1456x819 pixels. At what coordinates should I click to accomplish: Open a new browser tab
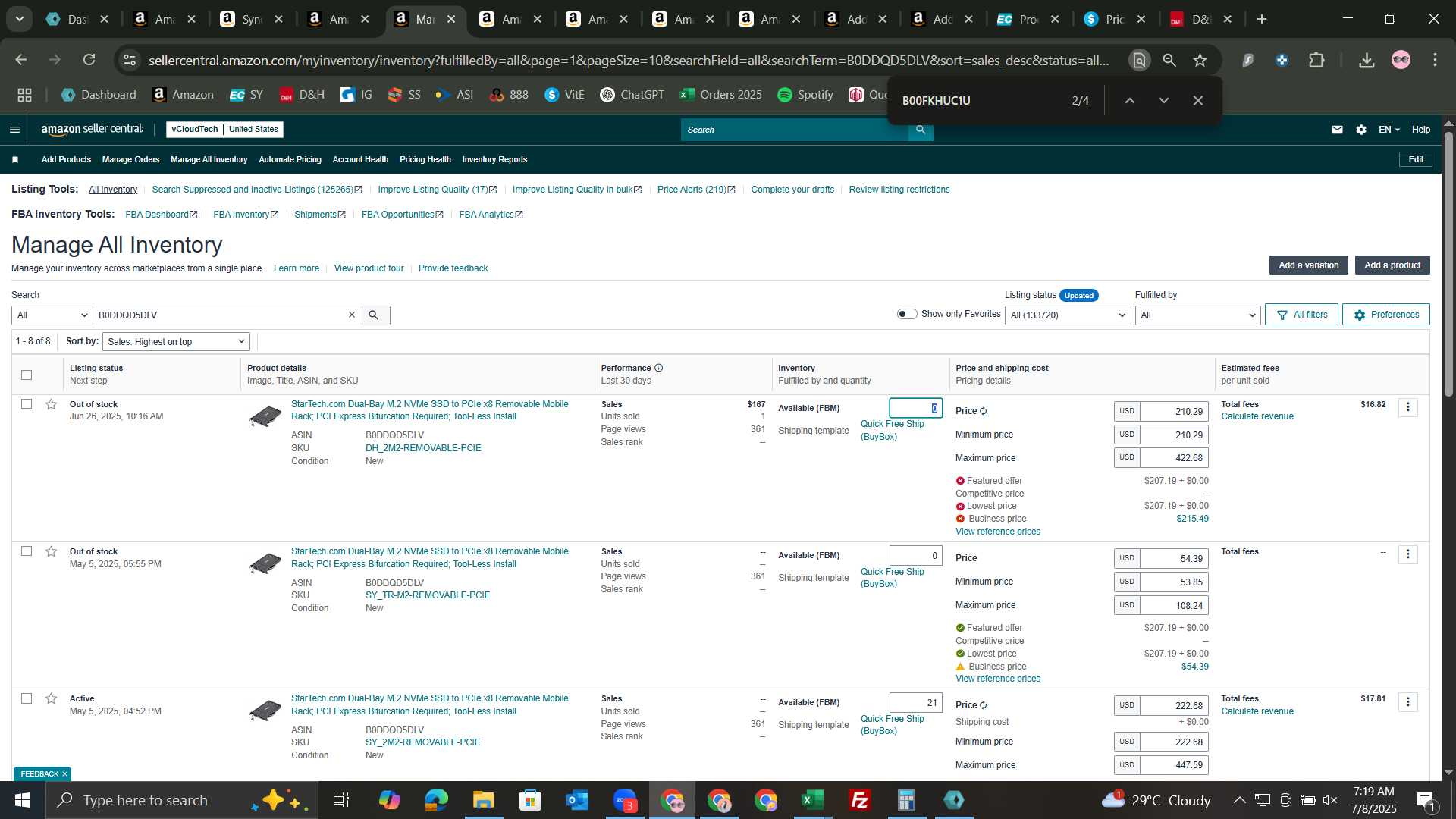tap(1262, 19)
